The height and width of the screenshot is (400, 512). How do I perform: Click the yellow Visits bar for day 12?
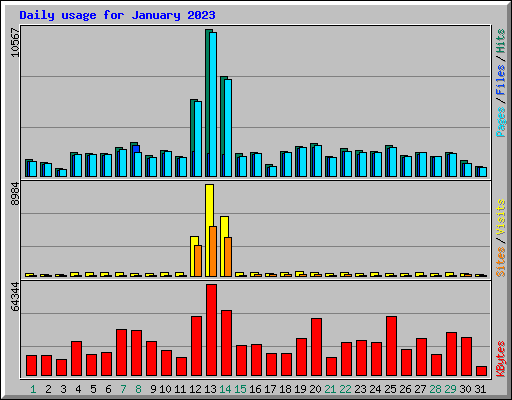point(194,256)
